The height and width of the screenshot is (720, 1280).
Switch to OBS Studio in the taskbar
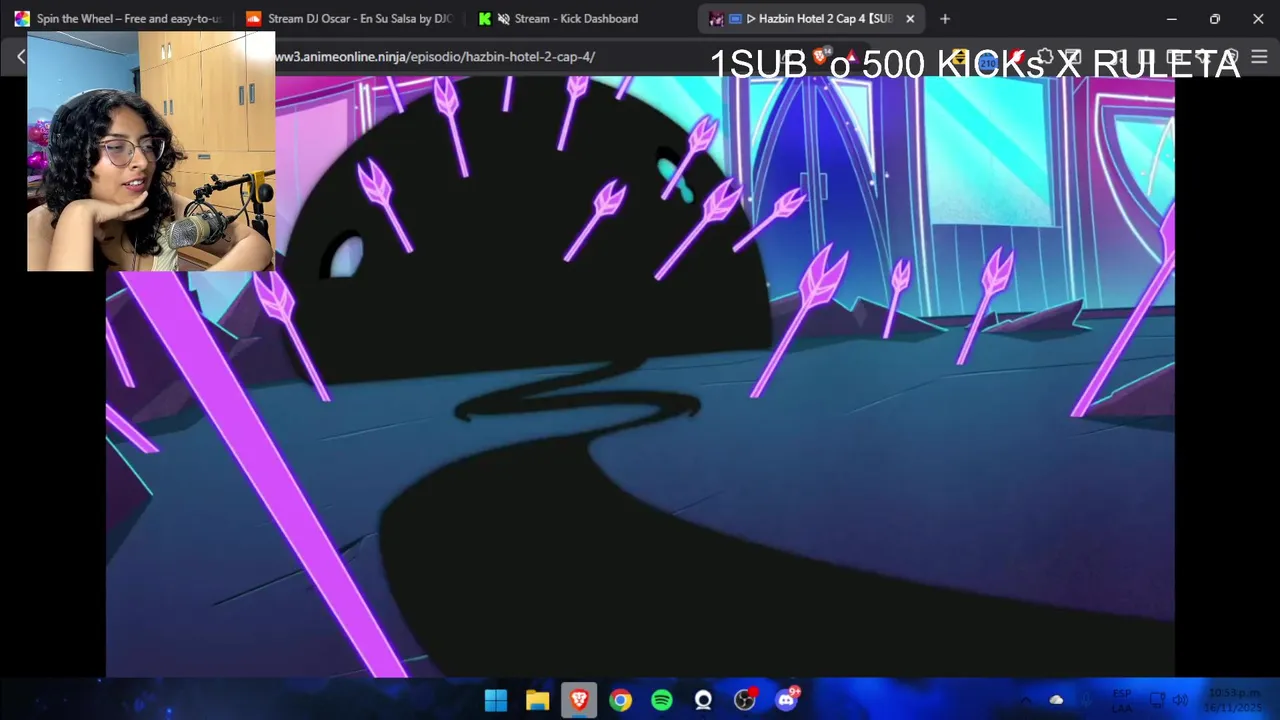coord(745,700)
